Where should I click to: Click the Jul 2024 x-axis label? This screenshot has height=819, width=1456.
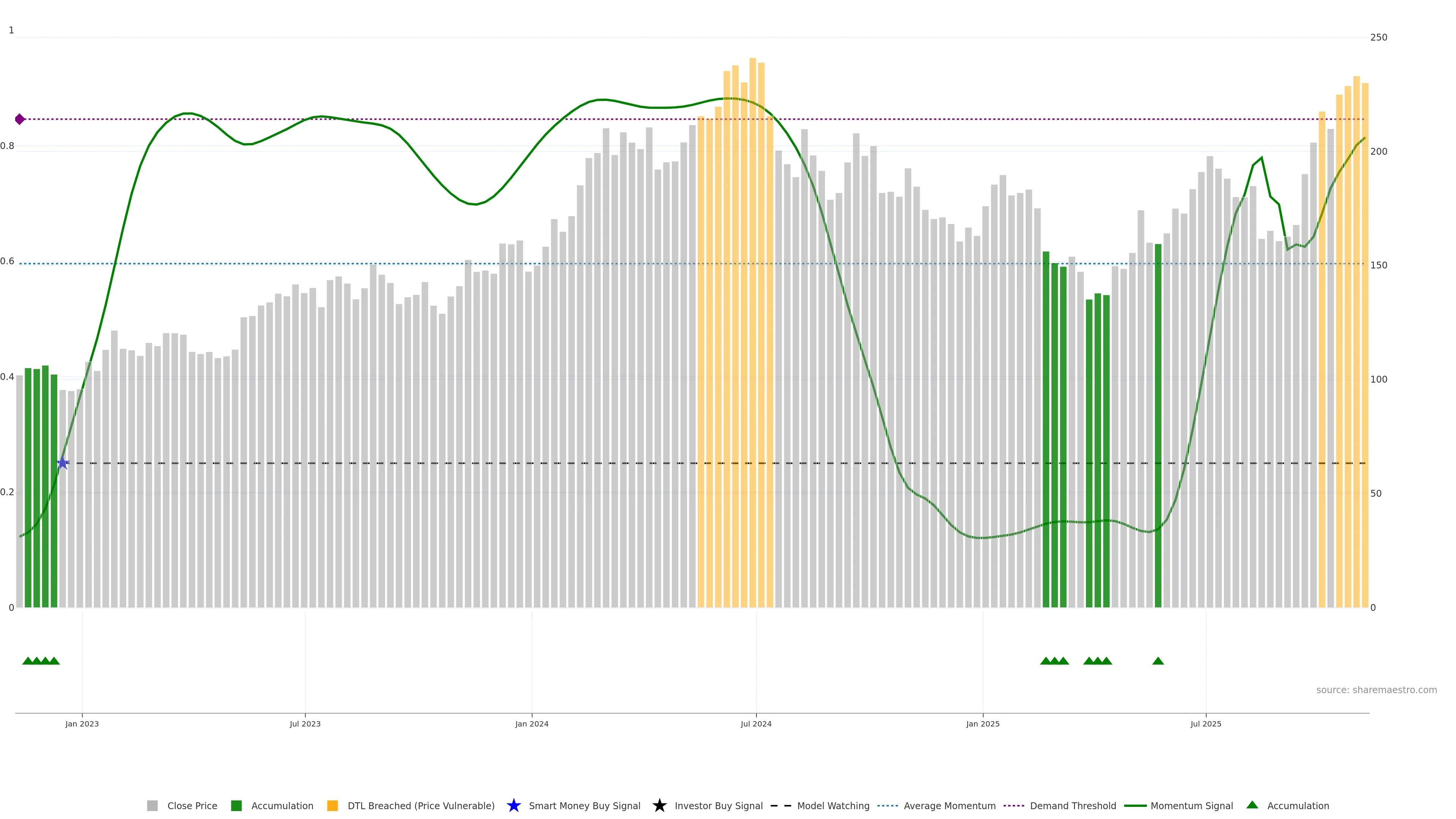[756, 723]
